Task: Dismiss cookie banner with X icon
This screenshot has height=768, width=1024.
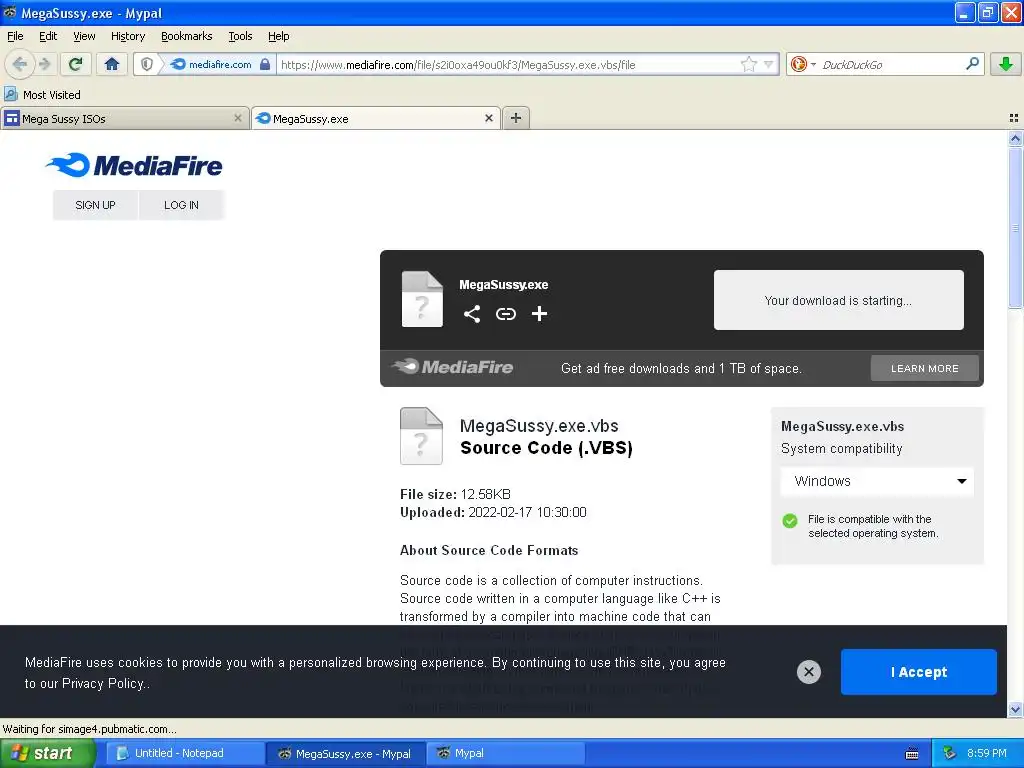Action: click(x=808, y=671)
